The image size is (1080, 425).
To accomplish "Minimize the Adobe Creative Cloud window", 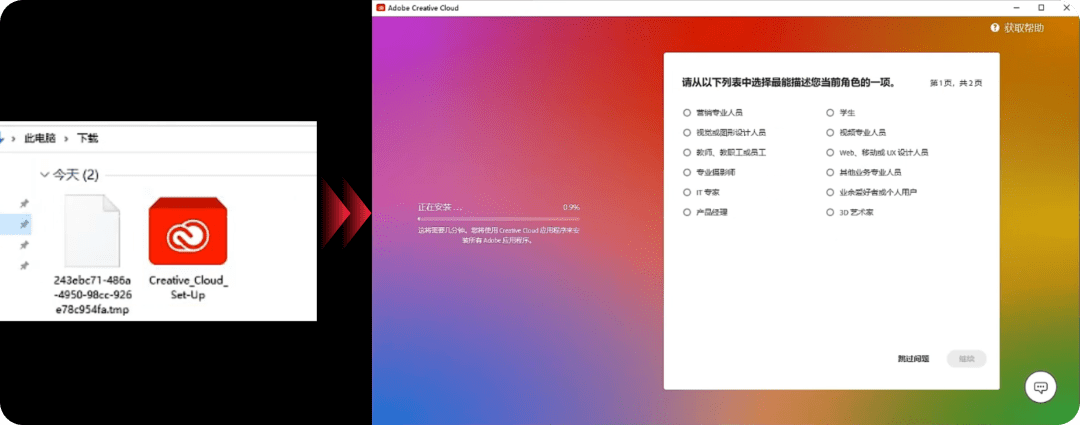I will (1017, 8).
